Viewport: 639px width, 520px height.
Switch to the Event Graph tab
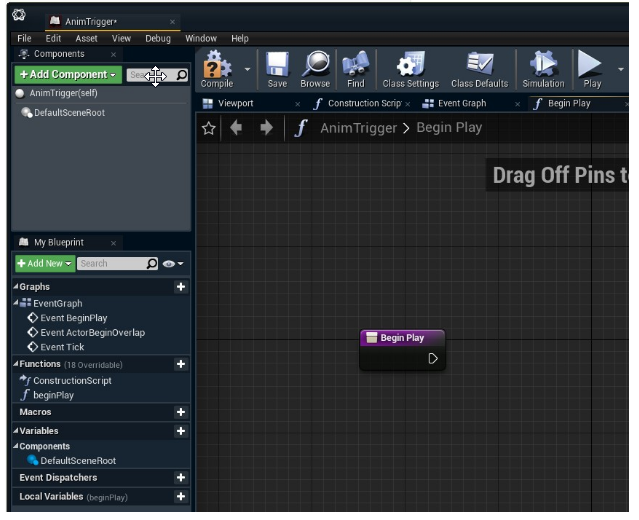[461, 103]
